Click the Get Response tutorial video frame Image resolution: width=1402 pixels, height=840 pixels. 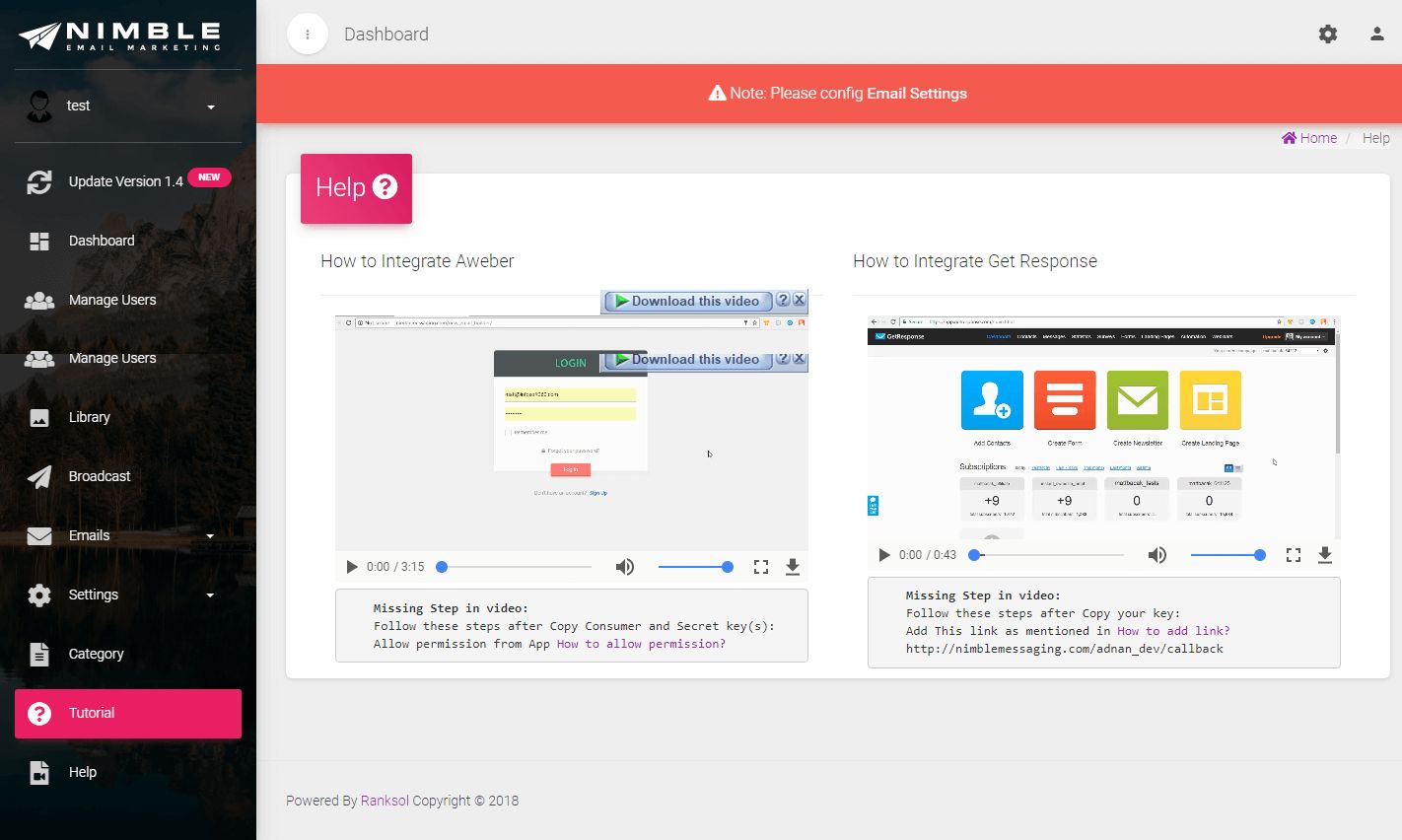(x=1104, y=428)
